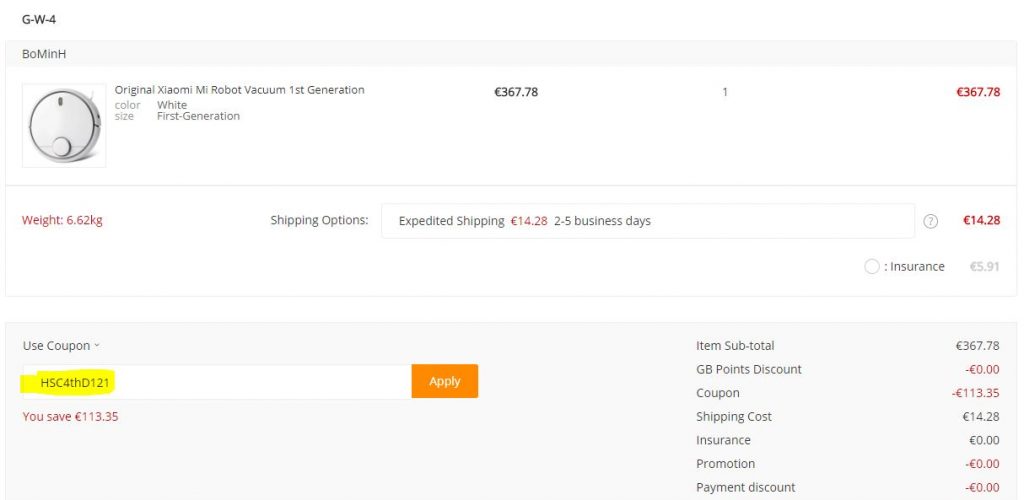
Task: Click the Xiaomi robot vacuum product thumbnail
Action: pos(64,125)
